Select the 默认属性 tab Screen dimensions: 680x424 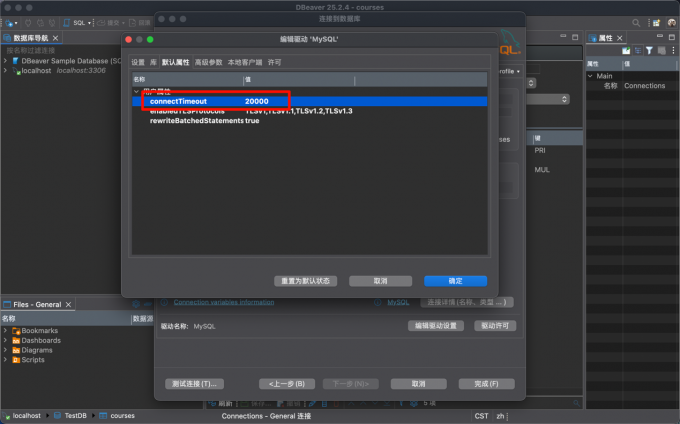175,62
